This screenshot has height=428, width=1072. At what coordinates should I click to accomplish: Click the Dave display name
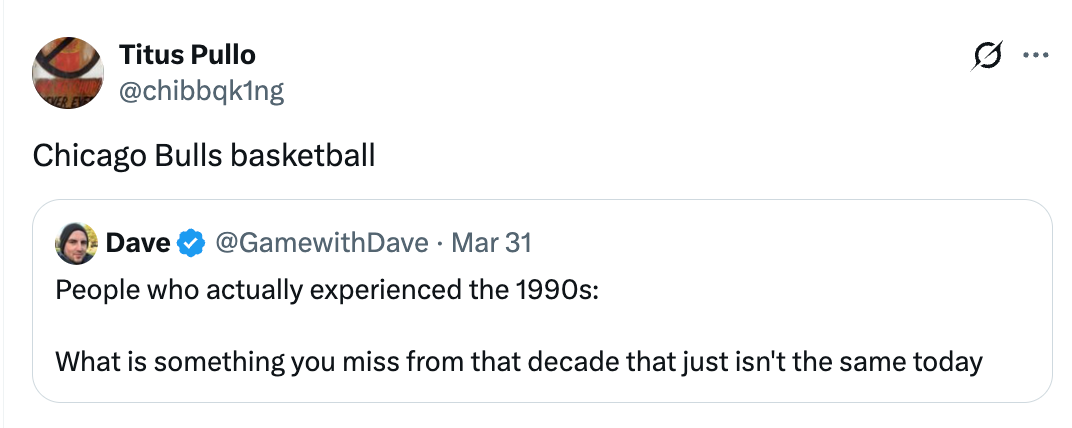[x=138, y=243]
